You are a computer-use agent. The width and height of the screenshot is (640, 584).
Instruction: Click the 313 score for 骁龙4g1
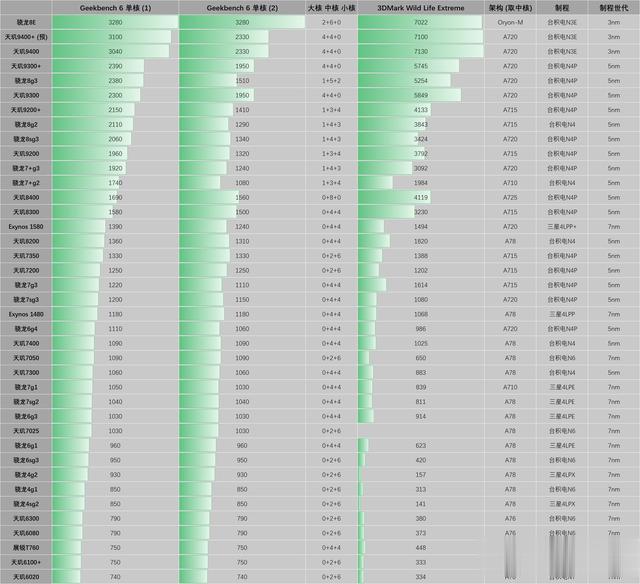tap(421, 490)
